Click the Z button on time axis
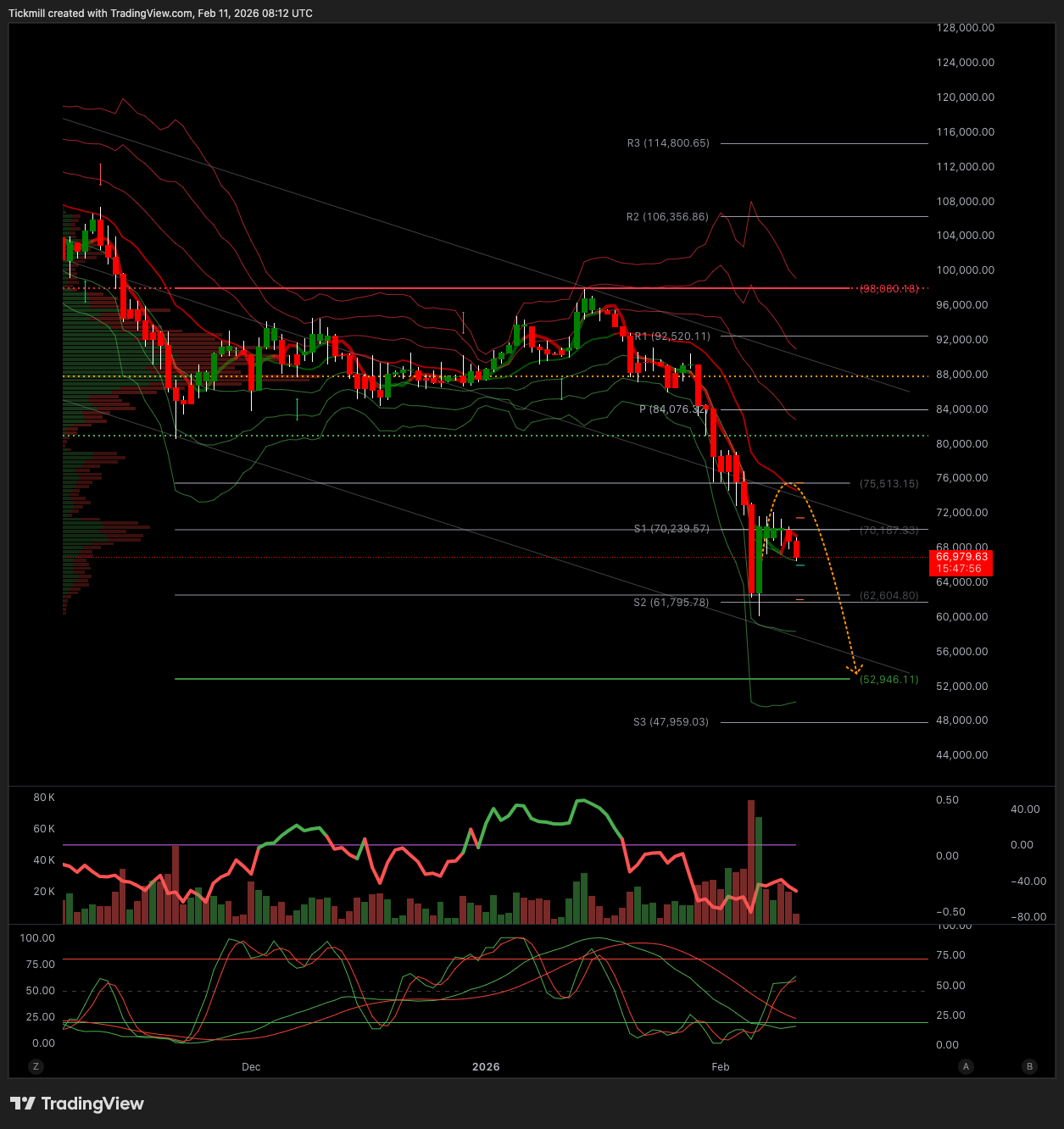1064x1129 pixels. click(x=36, y=1066)
